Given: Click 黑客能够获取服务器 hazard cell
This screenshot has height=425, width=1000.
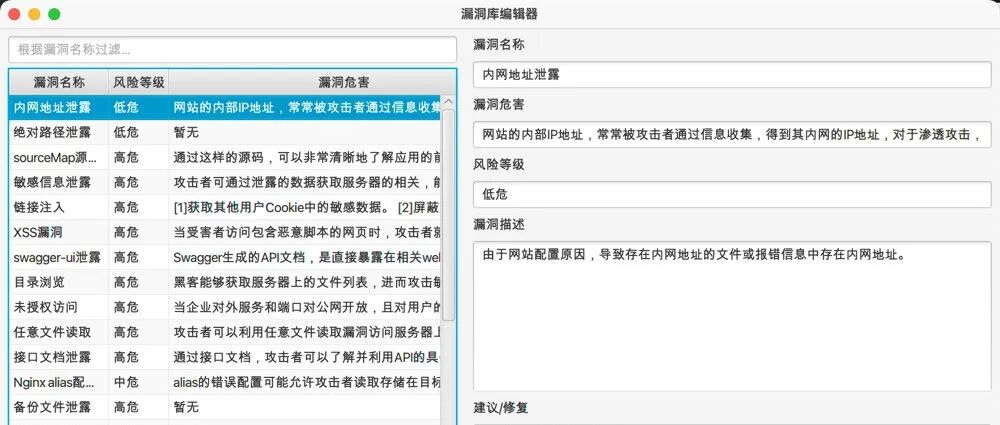Looking at the screenshot, I should (306, 282).
